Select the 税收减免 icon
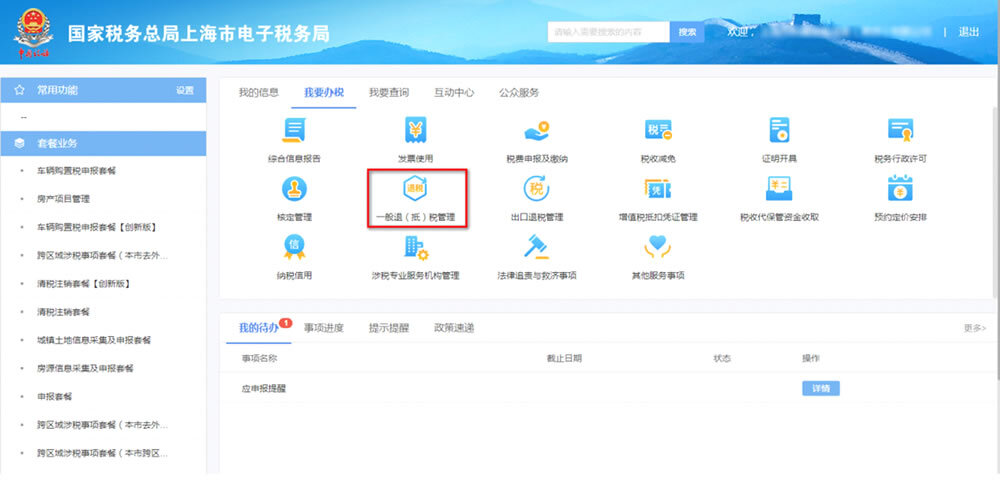The width and height of the screenshot is (1000, 494). (657, 131)
